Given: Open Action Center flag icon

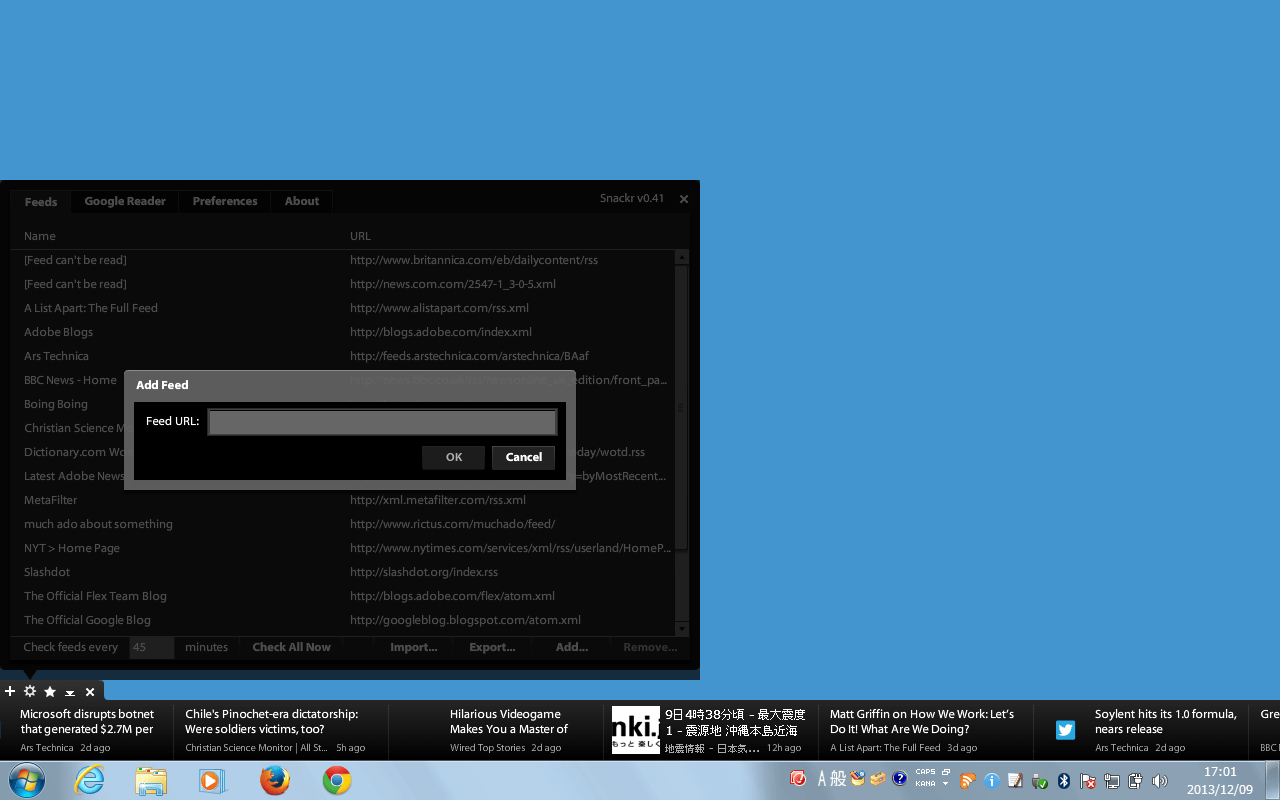Looking at the screenshot, I should click(1088, 781).
